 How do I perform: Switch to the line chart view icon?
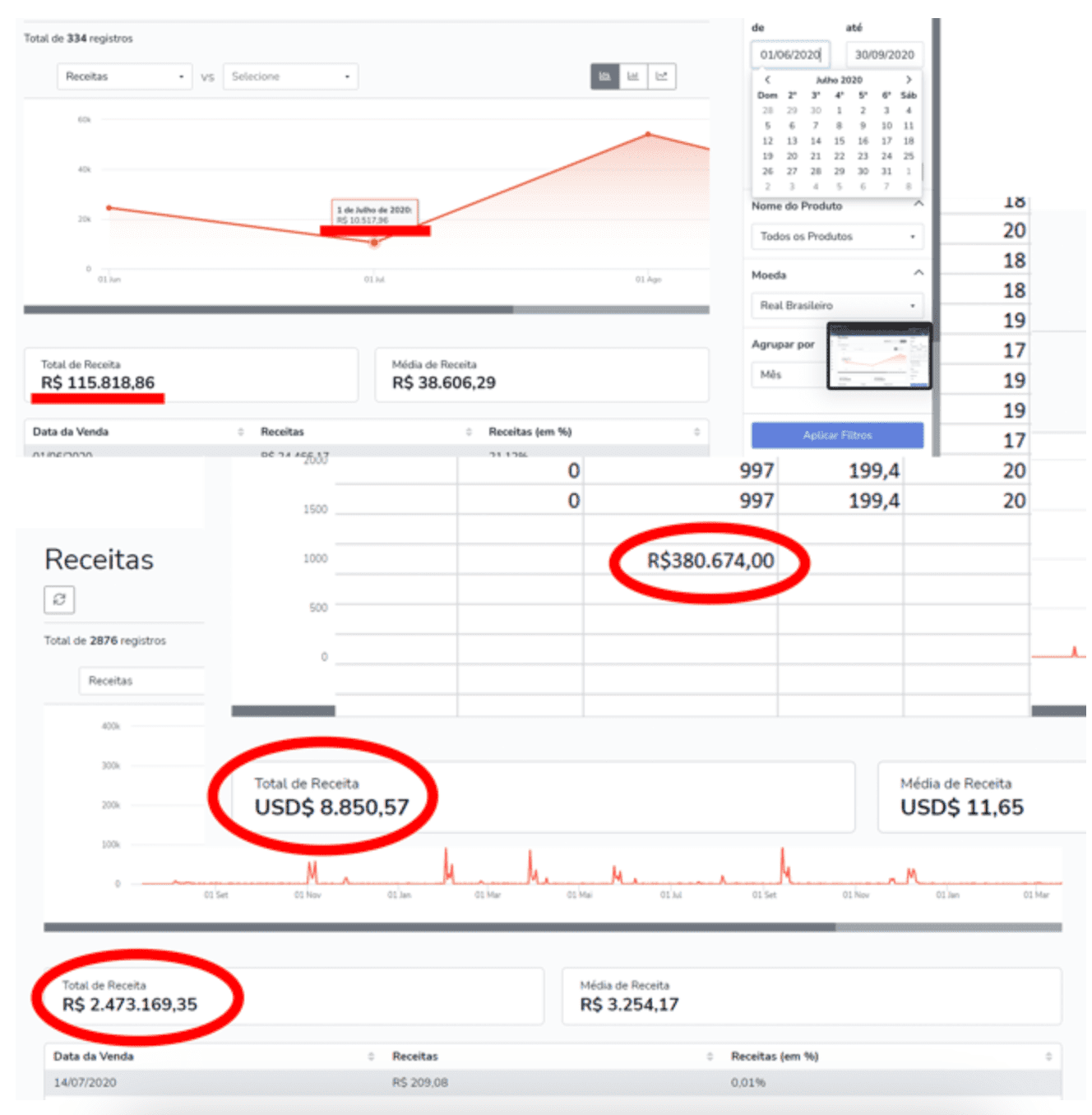pyautogui.click(x=662, y=76)
